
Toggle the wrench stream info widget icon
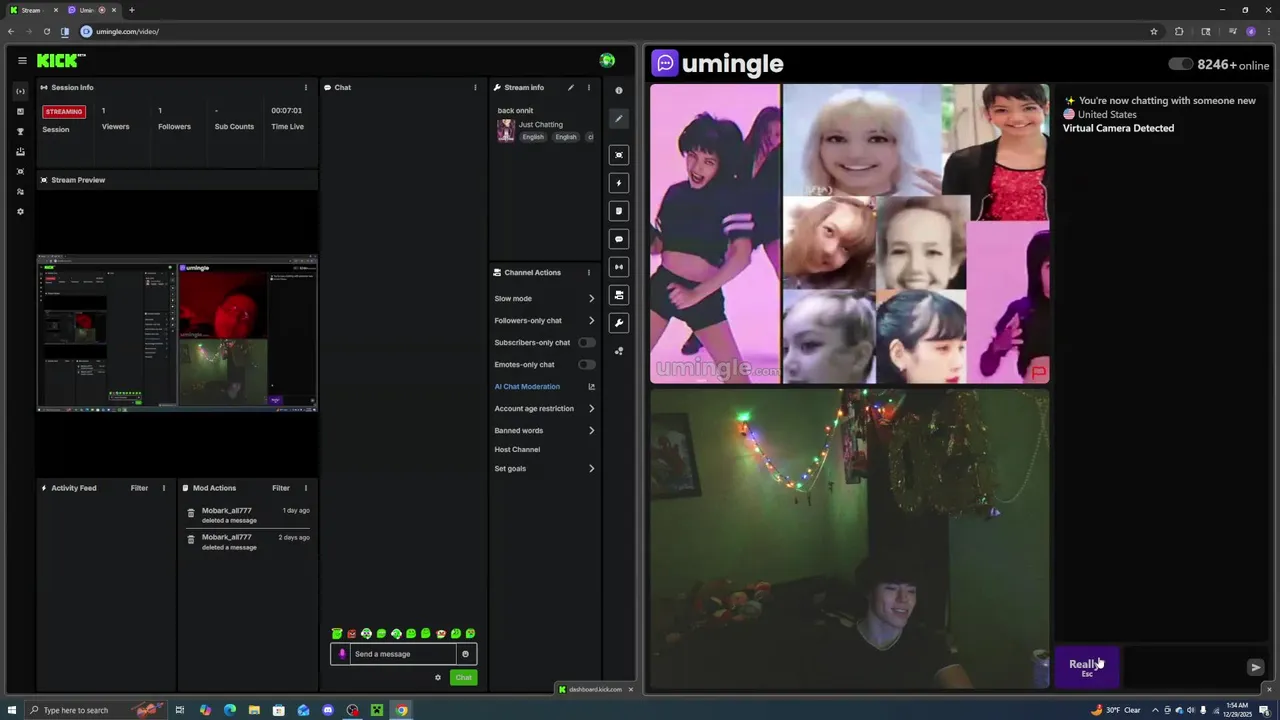pos(619,323)
